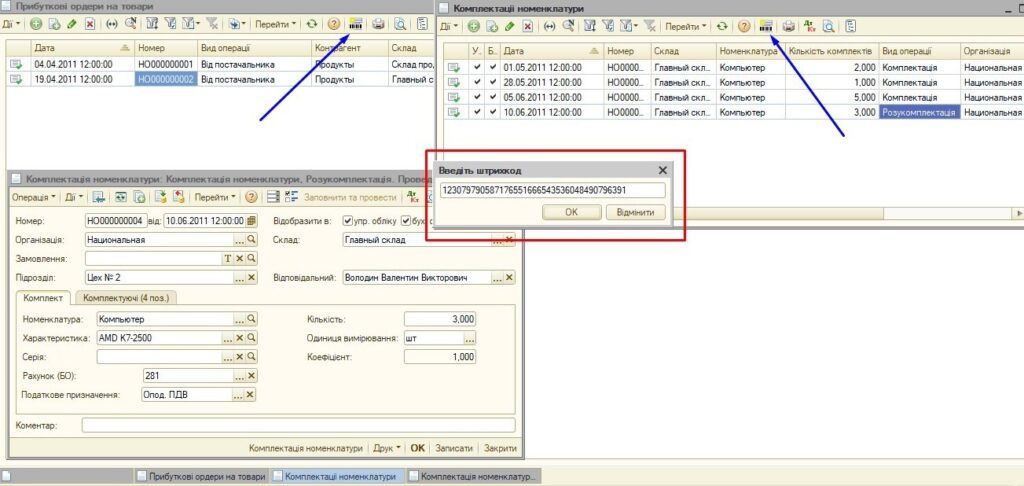This screenshot has height=486, width=1024.
Task: Open calendar picker next to document date
Action: (x=252, y=220)
